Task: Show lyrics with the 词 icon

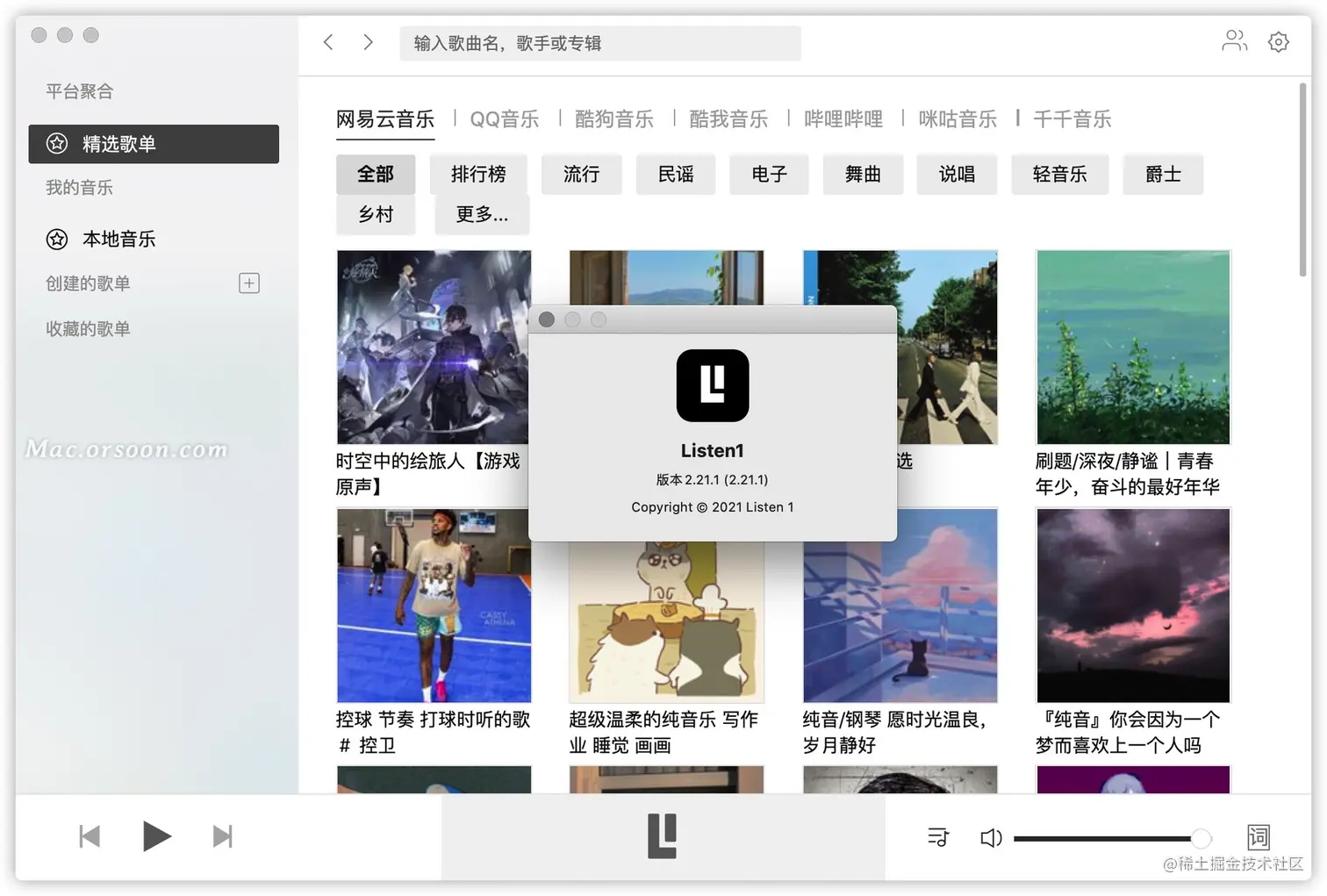Action: pyautogui.click(x=1259, y=837)
